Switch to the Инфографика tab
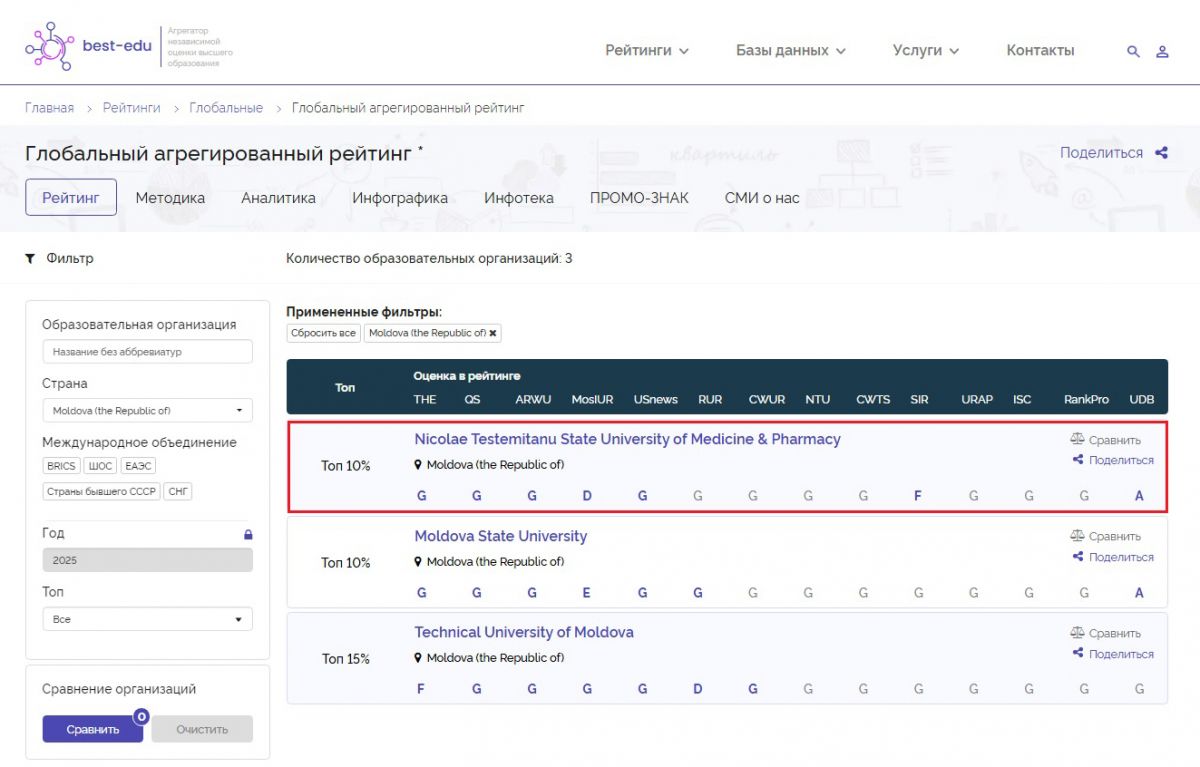 click(399, 198)
